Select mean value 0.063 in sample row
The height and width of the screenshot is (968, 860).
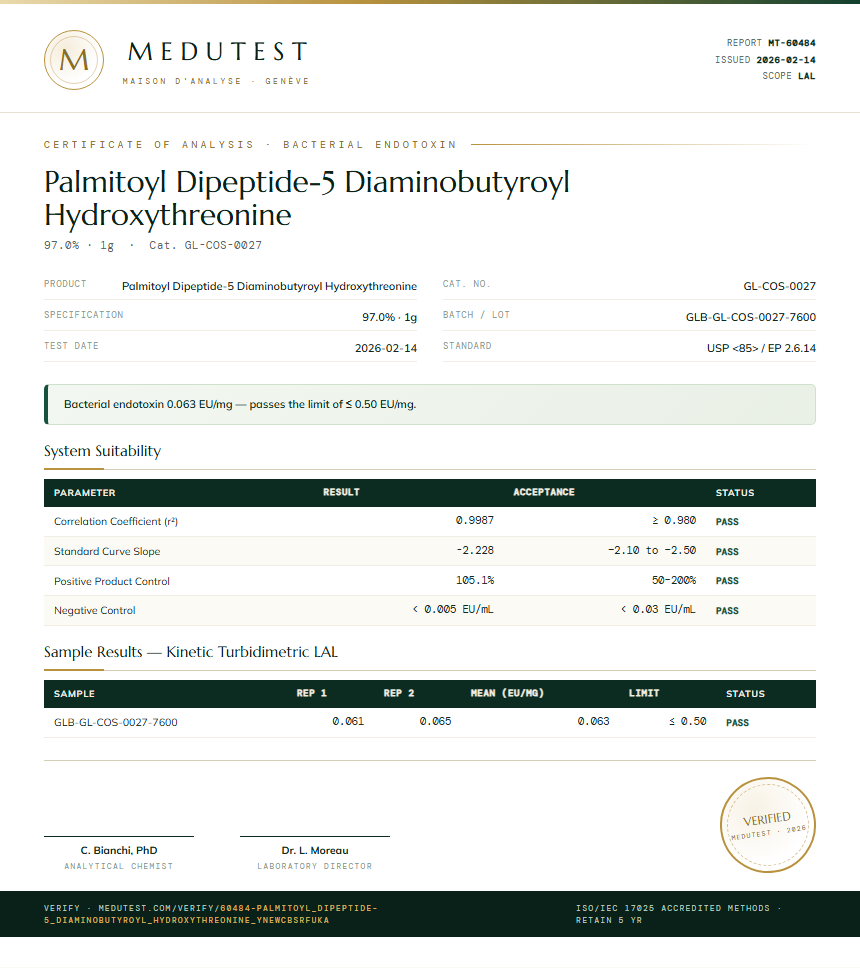click(x=593, y=721)
